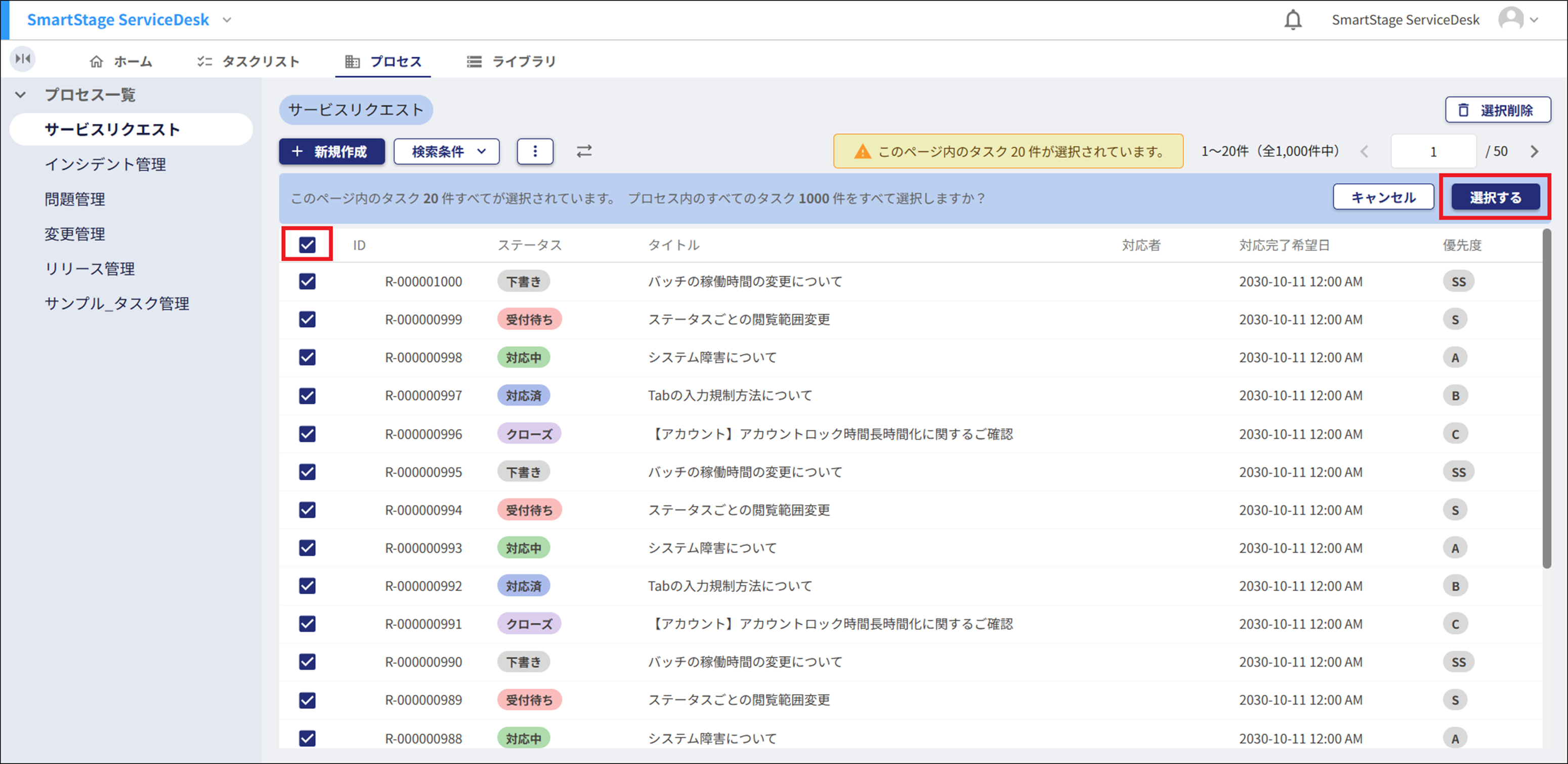
Task: Switch to the タスクリスト tab
Action: pyautogui.click(x=248, y=61)
